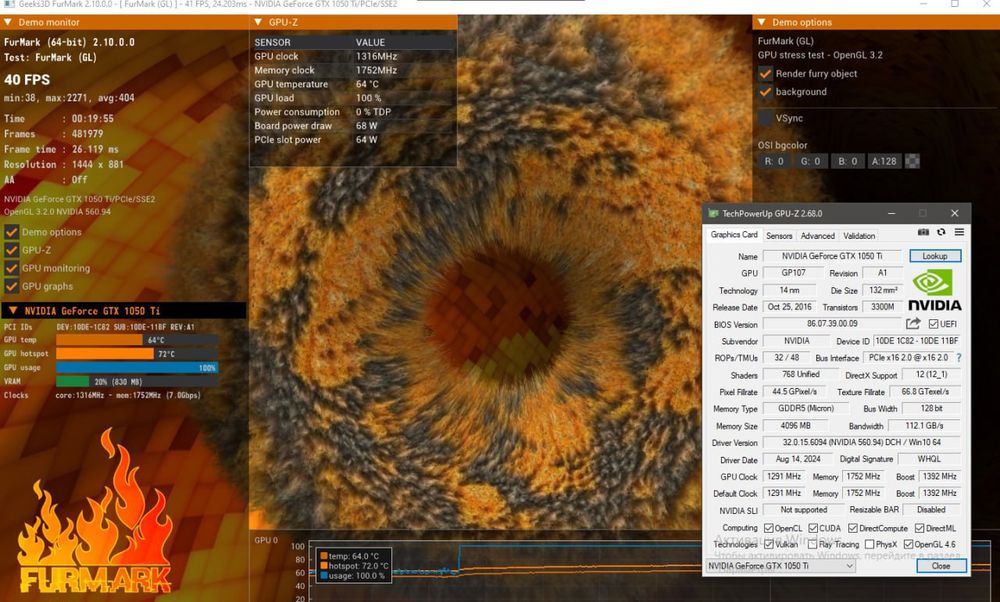
Task: Click the GPU-Z screenshot camera icon
Action: pyautogui.click(x=925, y=232)
